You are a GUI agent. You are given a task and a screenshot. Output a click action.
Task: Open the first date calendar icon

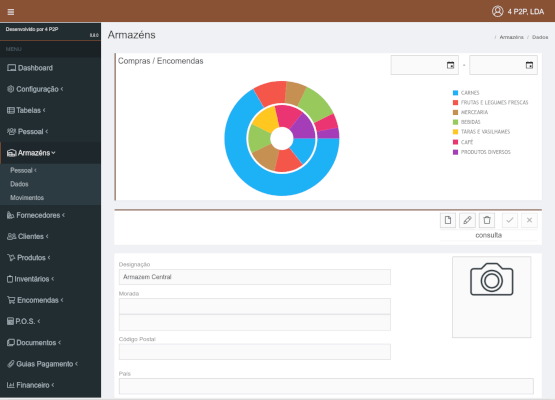tap(450, 65)
